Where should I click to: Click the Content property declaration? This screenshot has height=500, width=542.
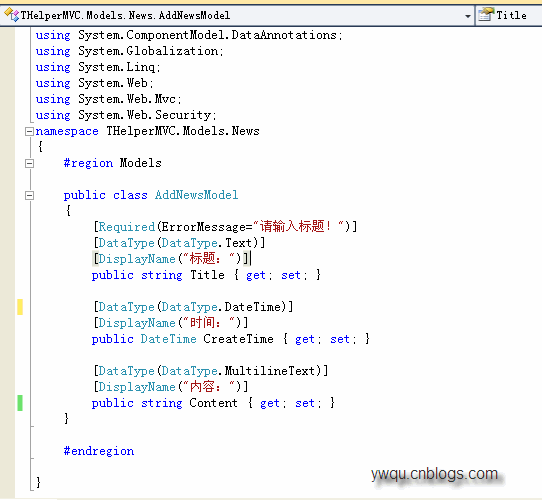213,403
